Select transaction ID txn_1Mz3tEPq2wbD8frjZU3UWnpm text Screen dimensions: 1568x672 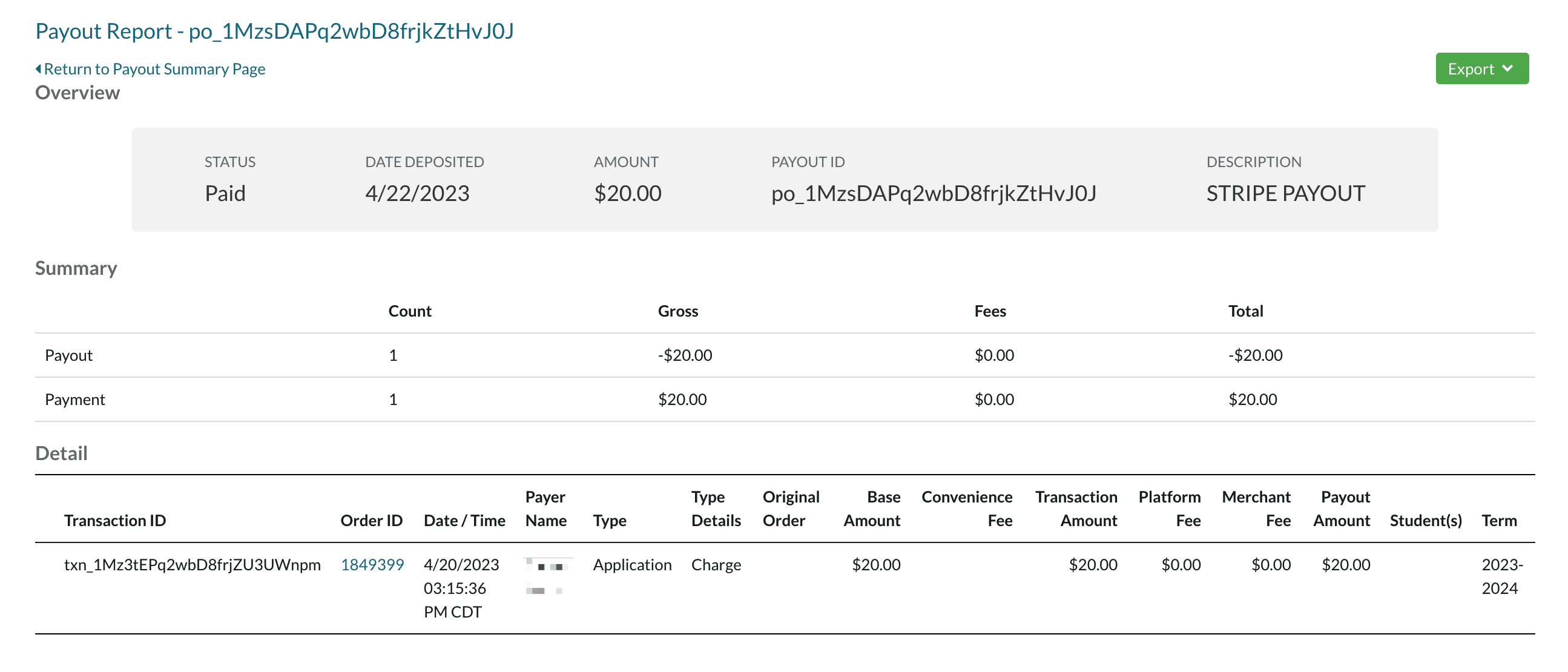pos(192,565)
